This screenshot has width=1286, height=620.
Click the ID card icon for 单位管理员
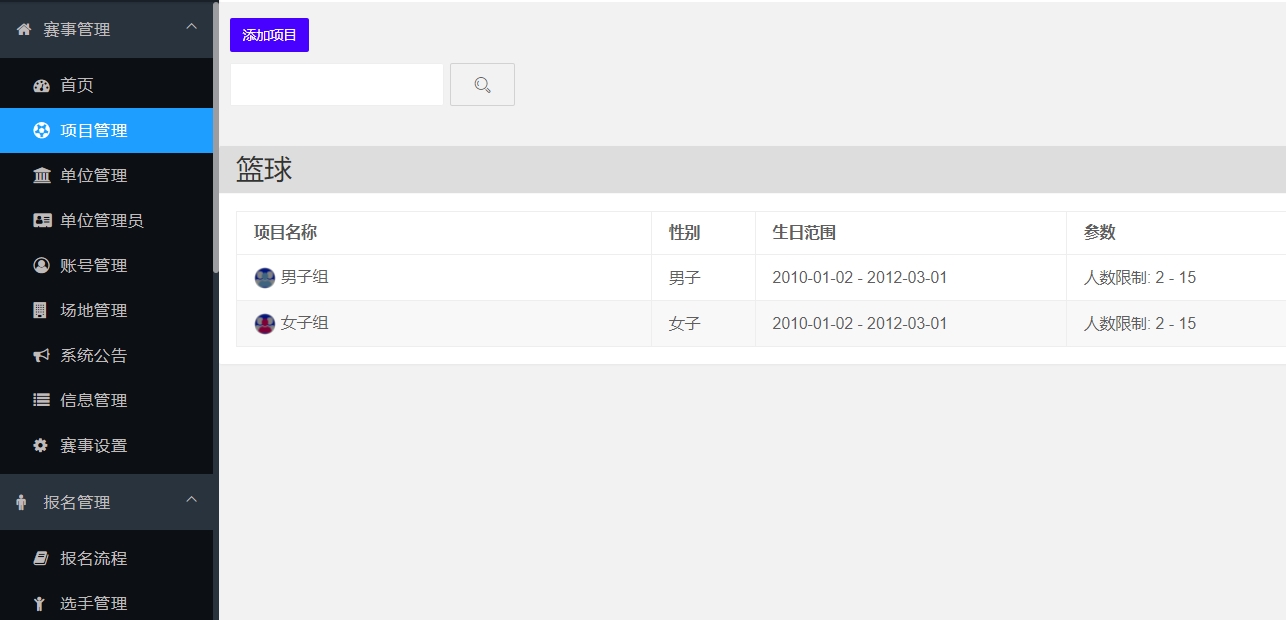pyautogui.click(x=41, y=221)
